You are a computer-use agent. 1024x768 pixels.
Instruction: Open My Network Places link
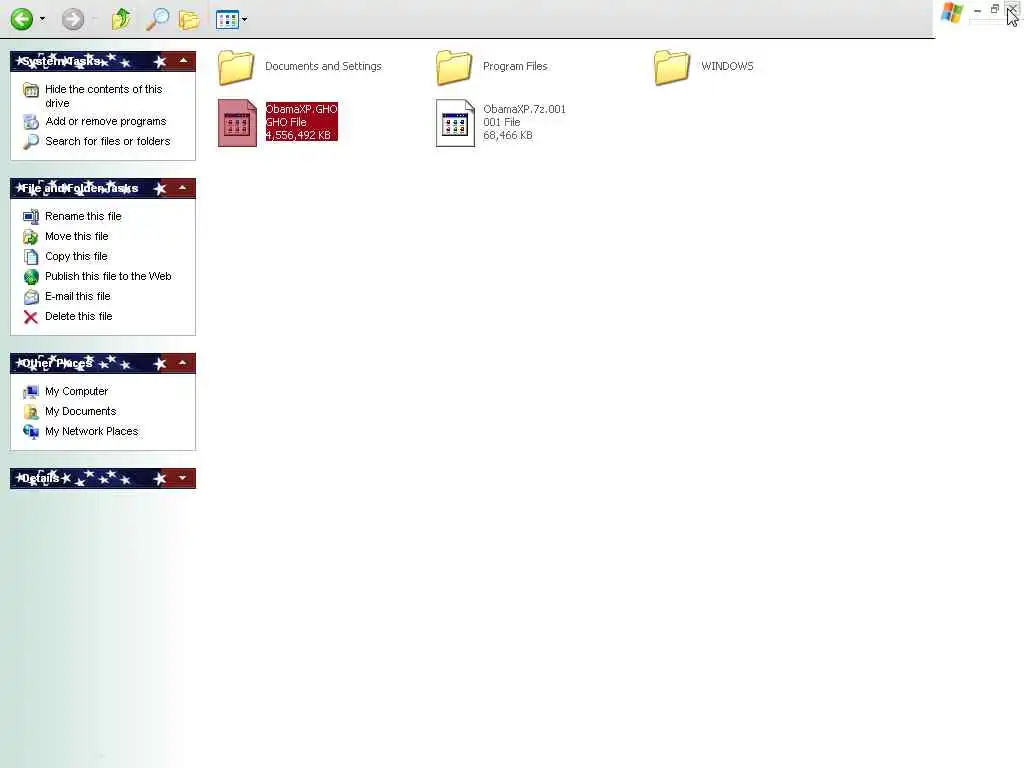click(x=91, y=431)
